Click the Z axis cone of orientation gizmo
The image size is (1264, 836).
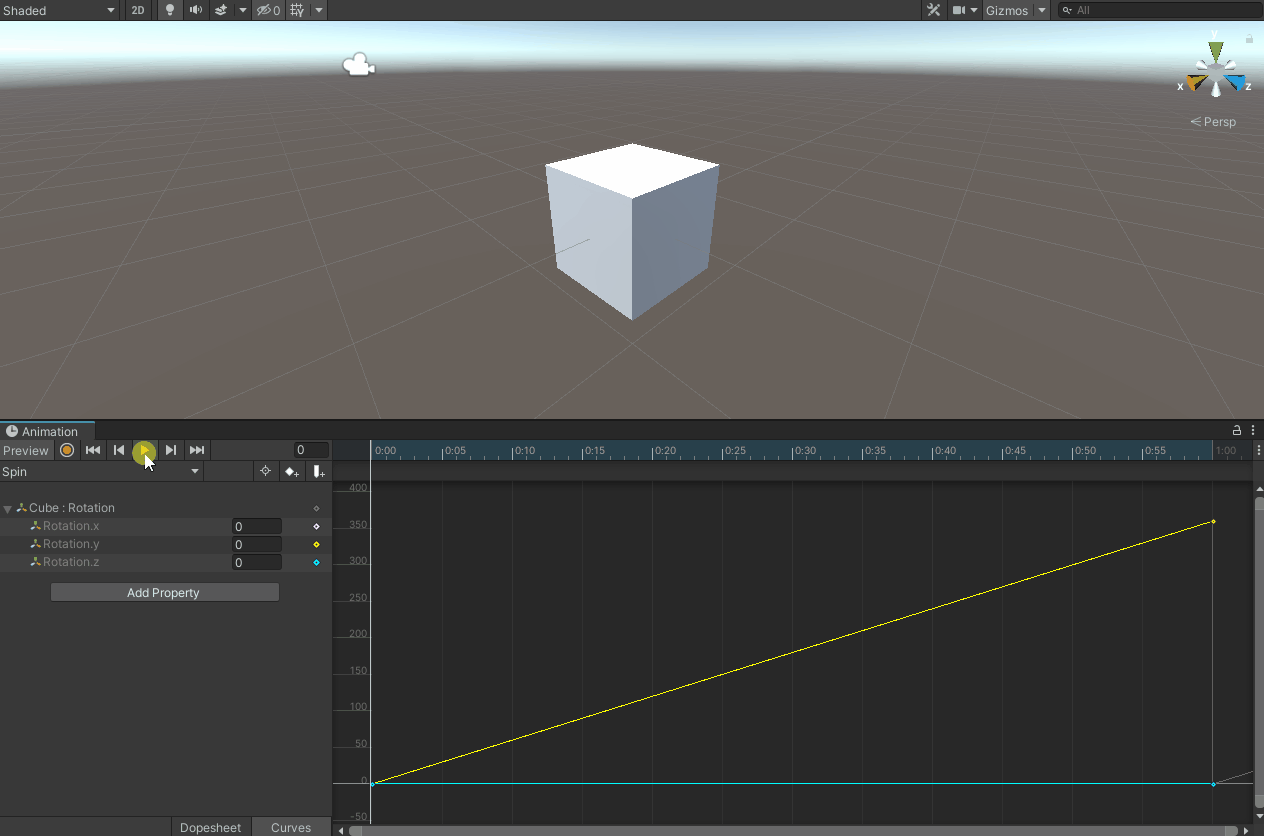(1236, 84)
